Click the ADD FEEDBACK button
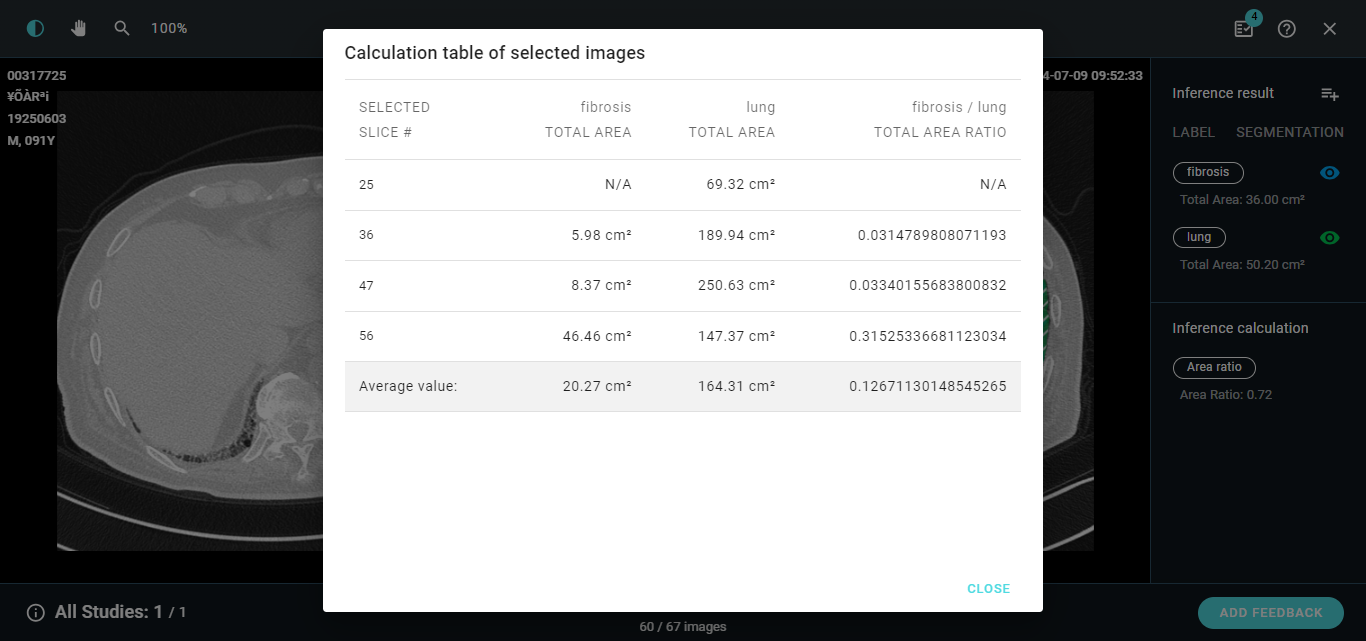 click(1270, 613)
